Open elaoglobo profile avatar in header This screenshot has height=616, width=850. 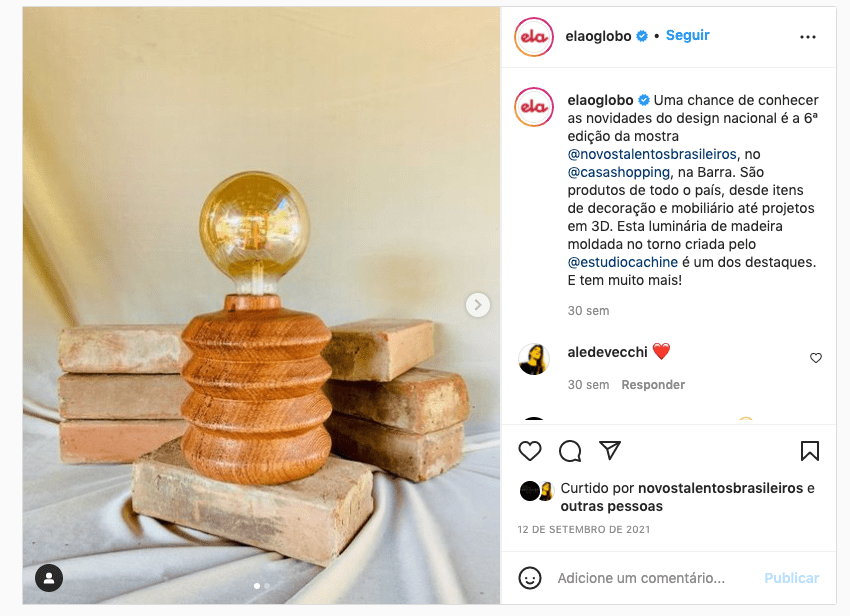pos(534,37)
